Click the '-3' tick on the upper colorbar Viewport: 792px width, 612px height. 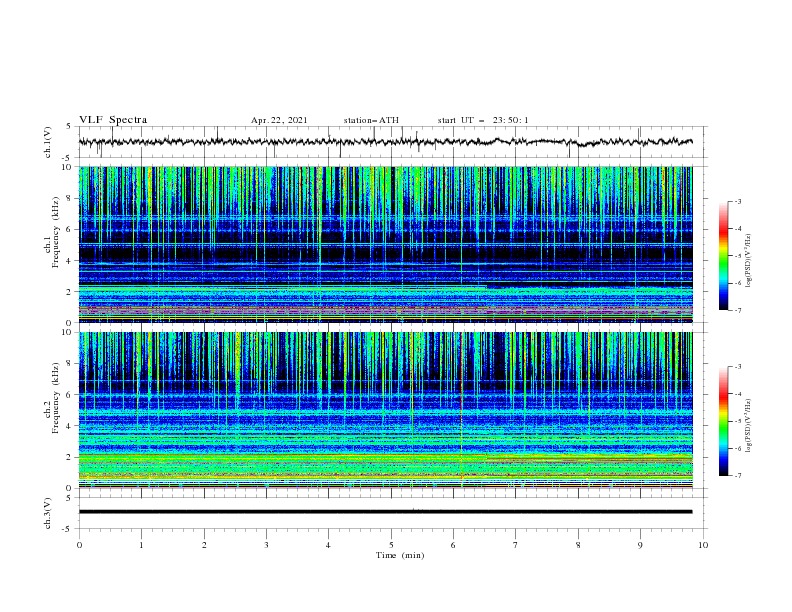pyautogui.click(x=738, y=201)
